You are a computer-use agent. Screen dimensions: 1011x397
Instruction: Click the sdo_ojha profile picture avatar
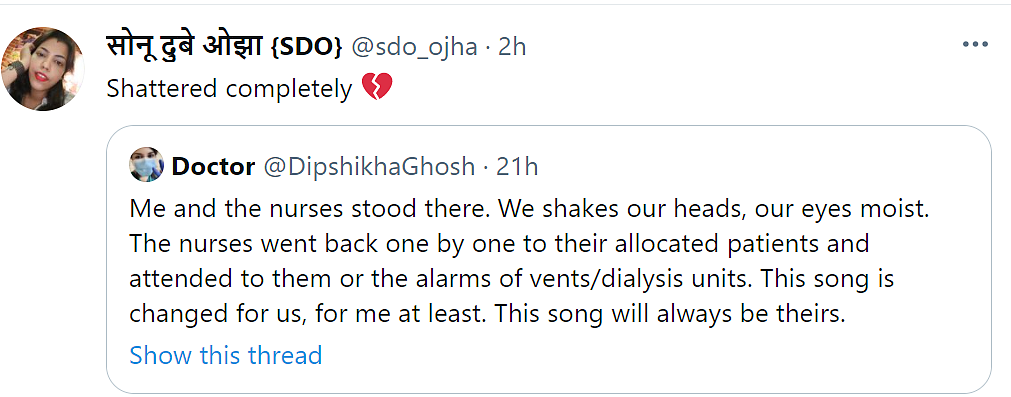[43, 69]
